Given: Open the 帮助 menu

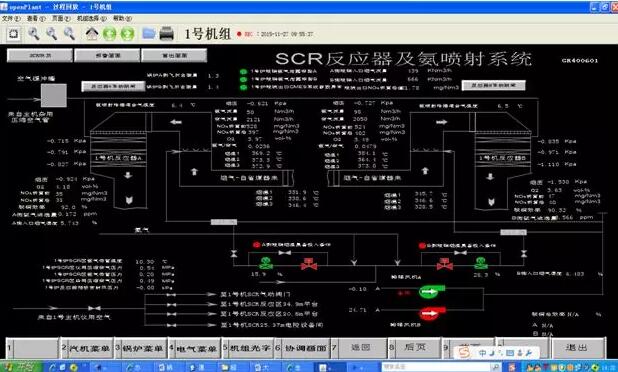Looking at the screenshot, I should point(122,19).
